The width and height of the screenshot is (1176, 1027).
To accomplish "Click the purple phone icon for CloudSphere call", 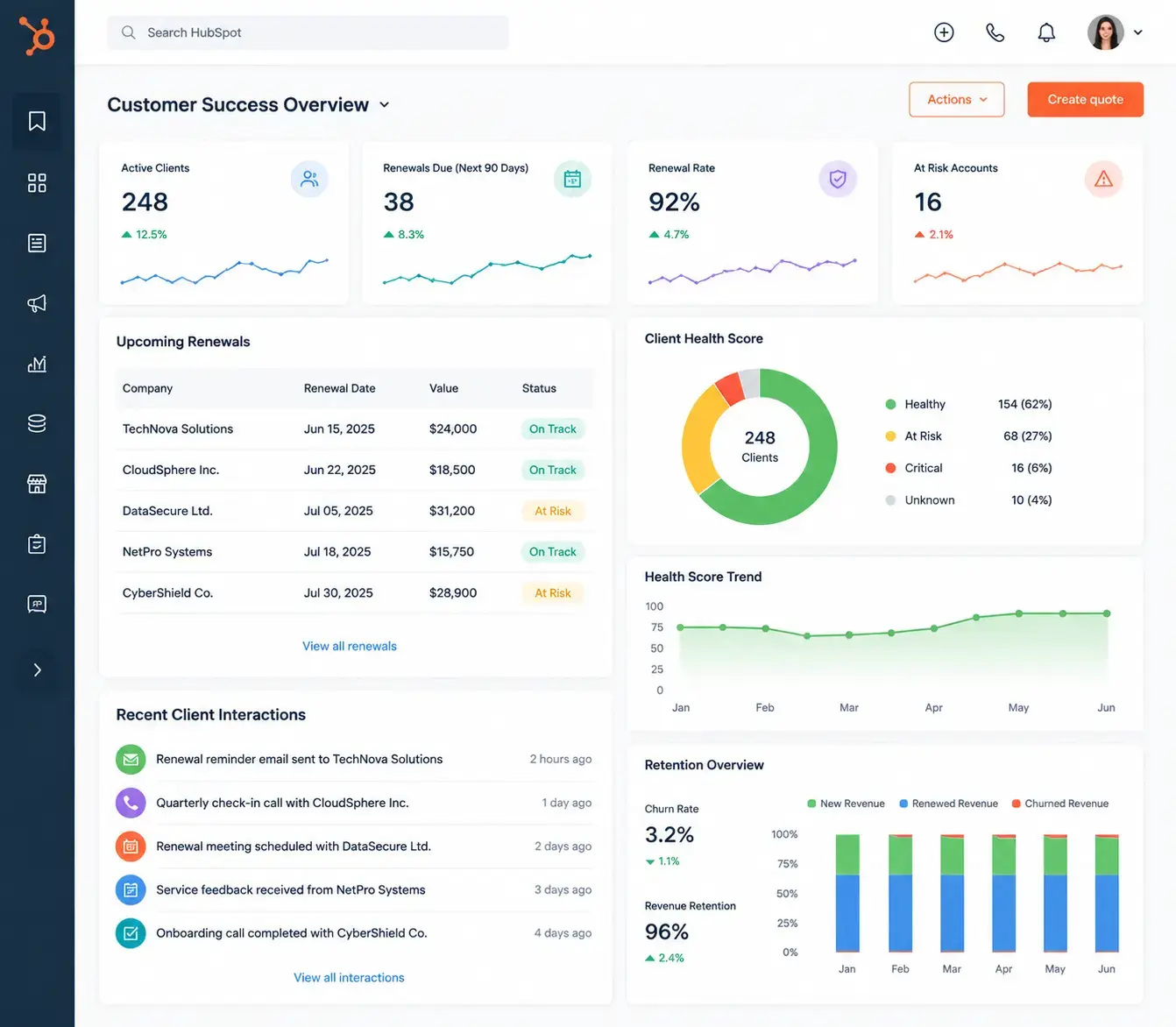I will [131, 803].
